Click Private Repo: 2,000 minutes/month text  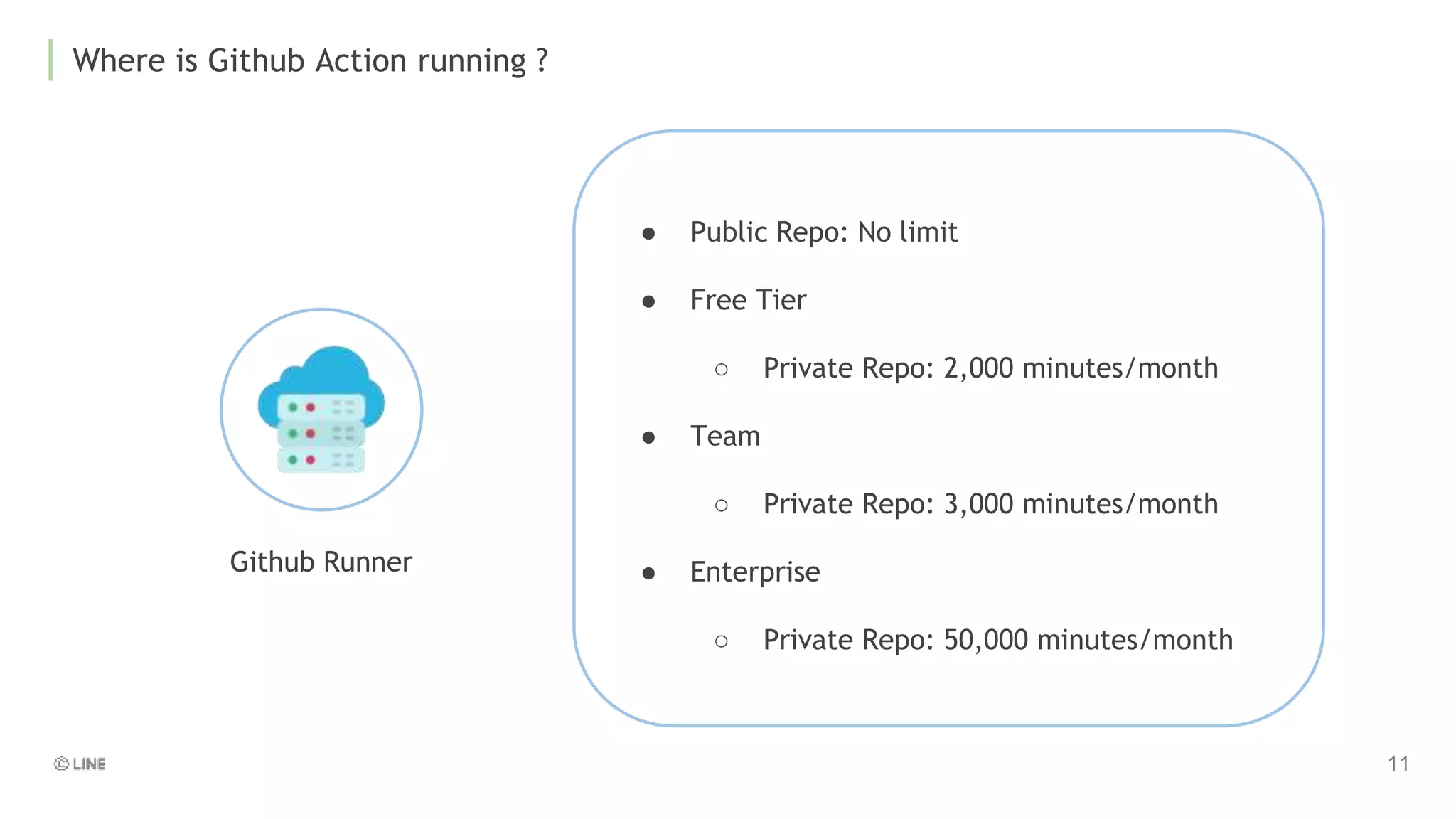(990, 368)
